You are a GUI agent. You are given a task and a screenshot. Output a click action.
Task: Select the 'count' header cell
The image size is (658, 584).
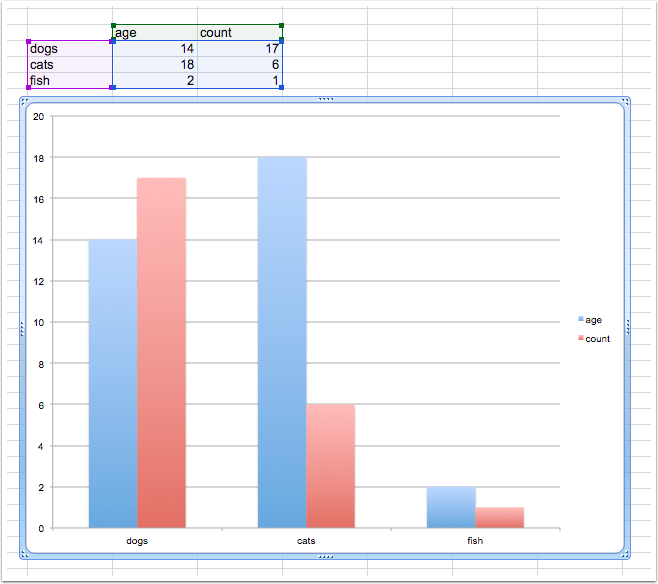(x=239, y=33)
